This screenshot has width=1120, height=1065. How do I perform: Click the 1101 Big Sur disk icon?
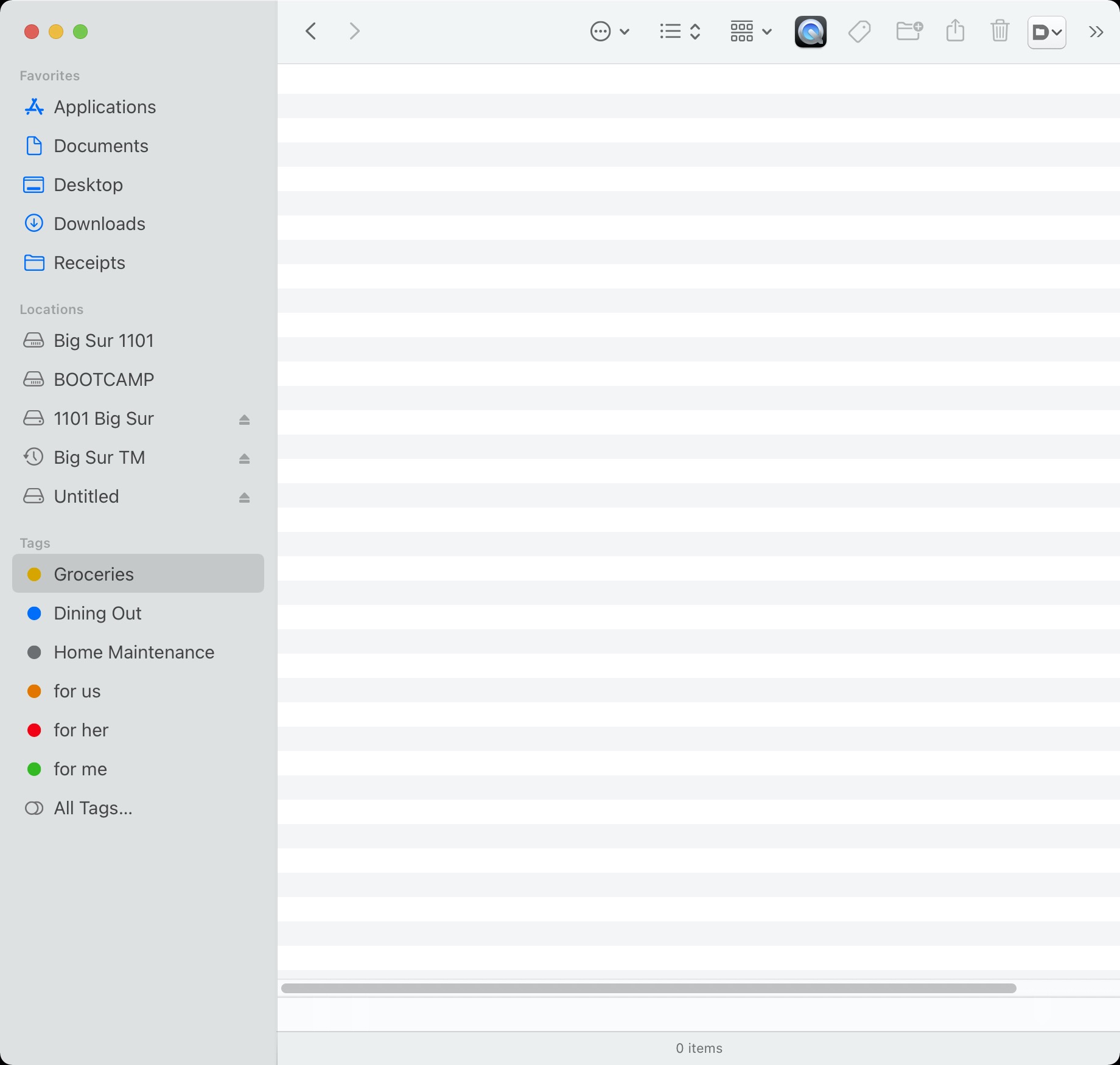33,419
